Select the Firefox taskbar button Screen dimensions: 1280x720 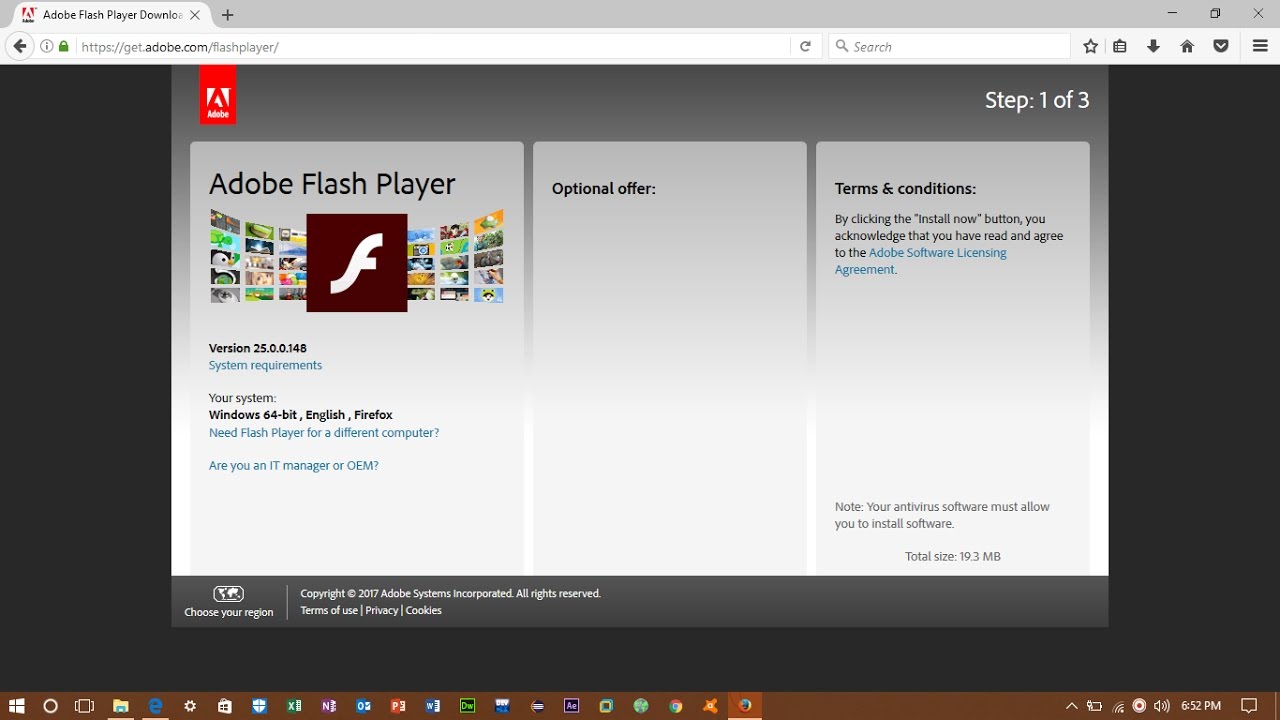coord(745,705)
